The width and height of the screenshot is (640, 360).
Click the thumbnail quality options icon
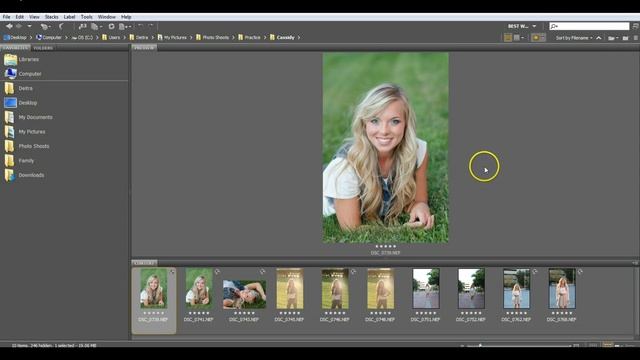(x=518, y=38)
